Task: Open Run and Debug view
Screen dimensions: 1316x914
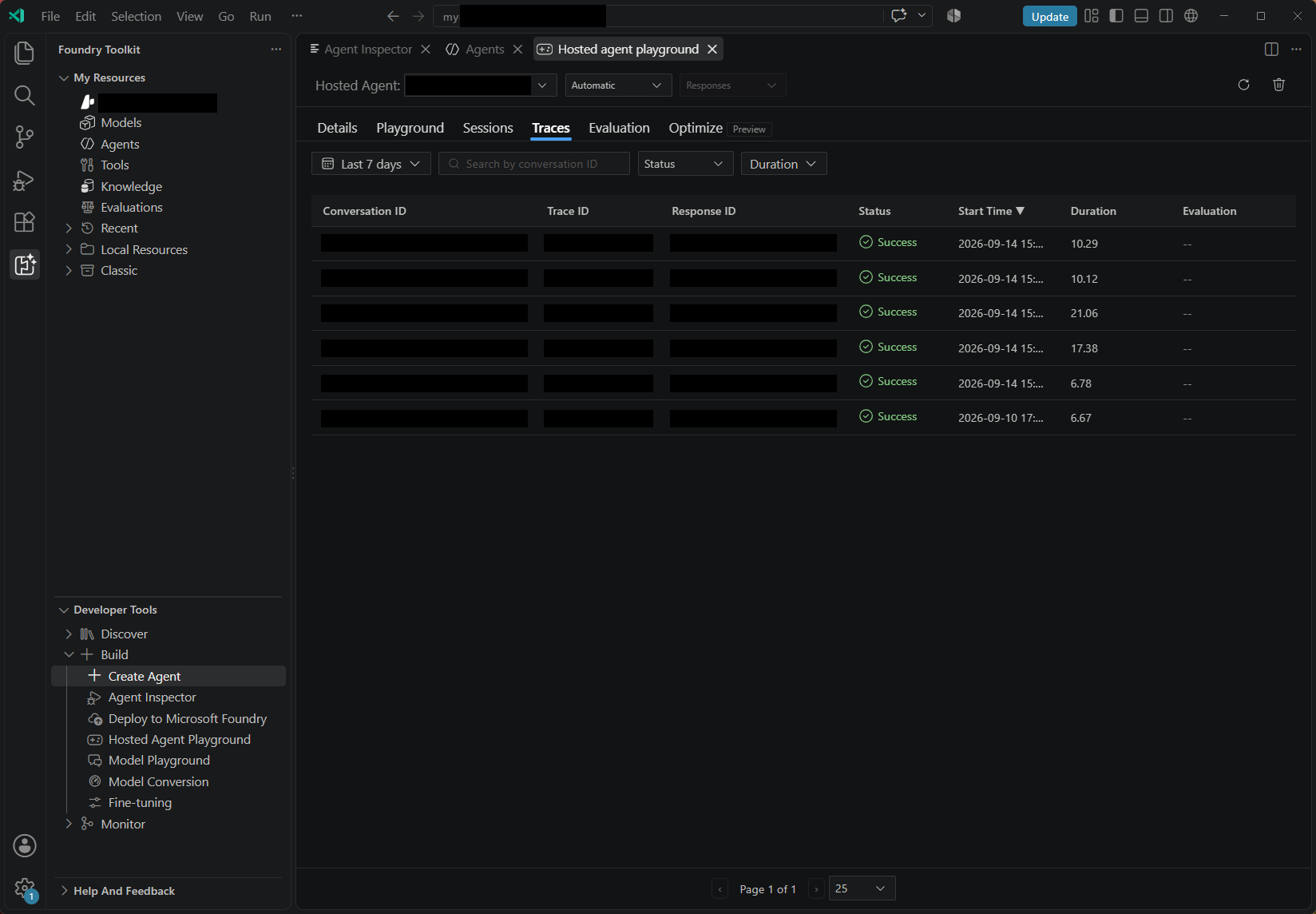Action: click(x=25, y=180)
